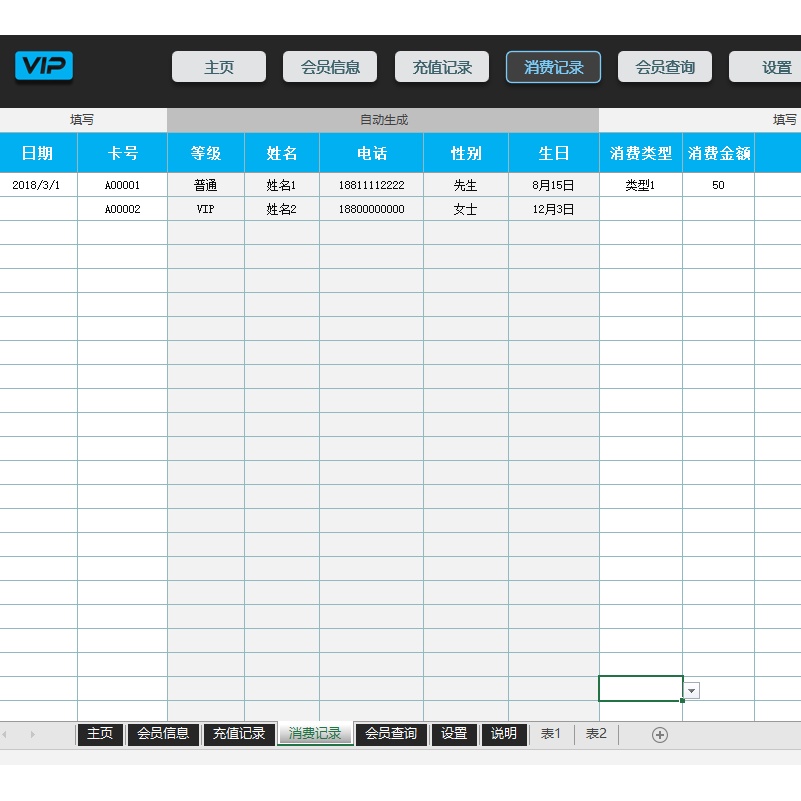
Task: Switch to the 表1 sheet tab
Action: click(x=551, y=734)
